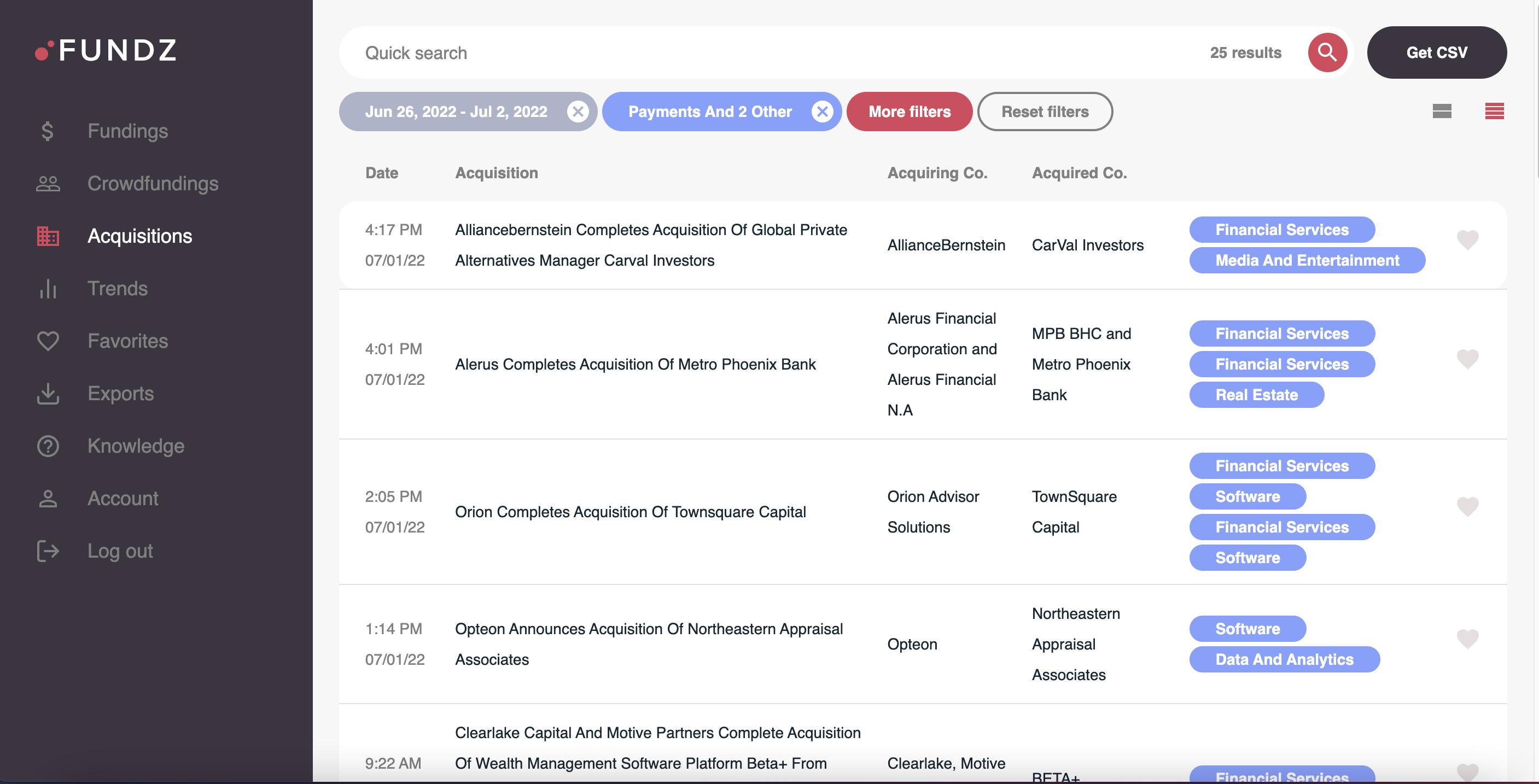Select the Trends bar-chart icon
The image size is (1539, 784).
(x=48, y=289)
